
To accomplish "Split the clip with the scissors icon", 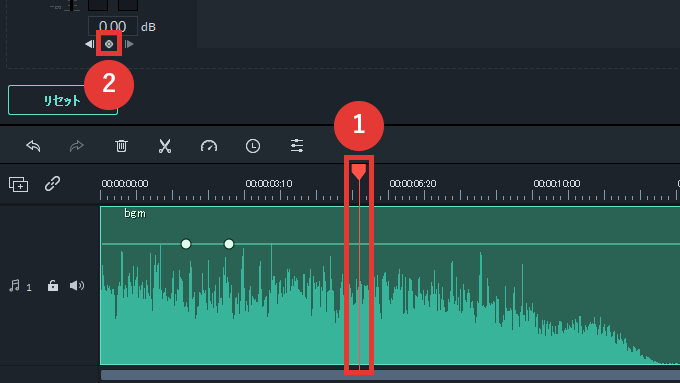I will pos(165,146).
